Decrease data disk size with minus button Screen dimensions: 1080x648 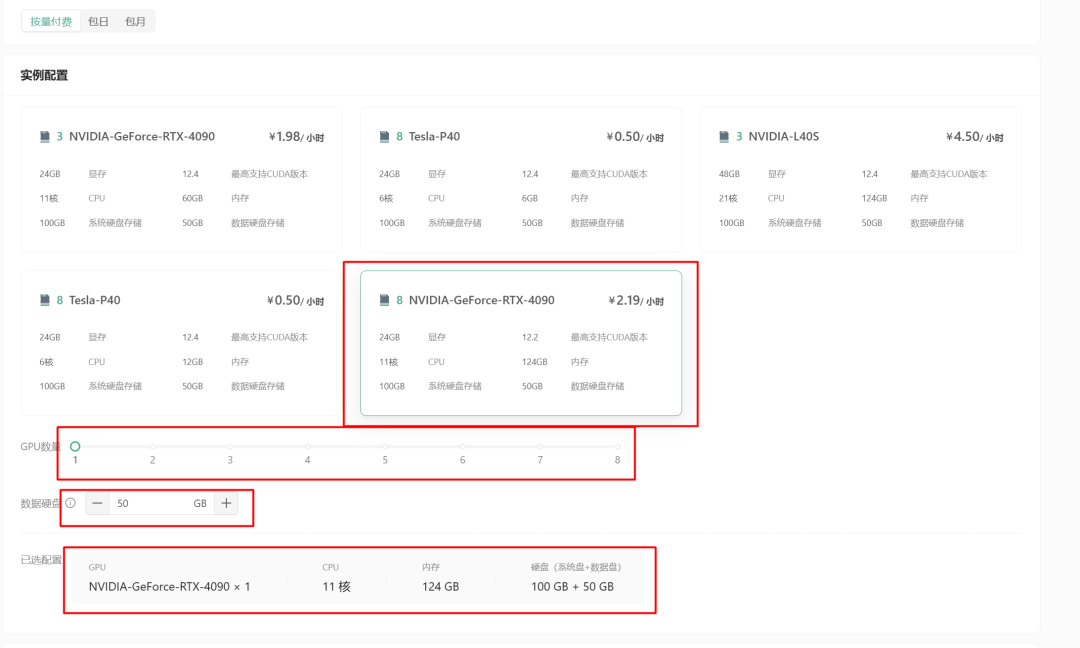pos(97,503)
